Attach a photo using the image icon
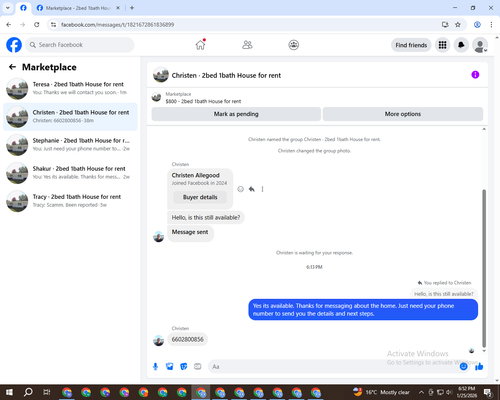This screenshot has width=500, height=400. click(x=170, y=367)
